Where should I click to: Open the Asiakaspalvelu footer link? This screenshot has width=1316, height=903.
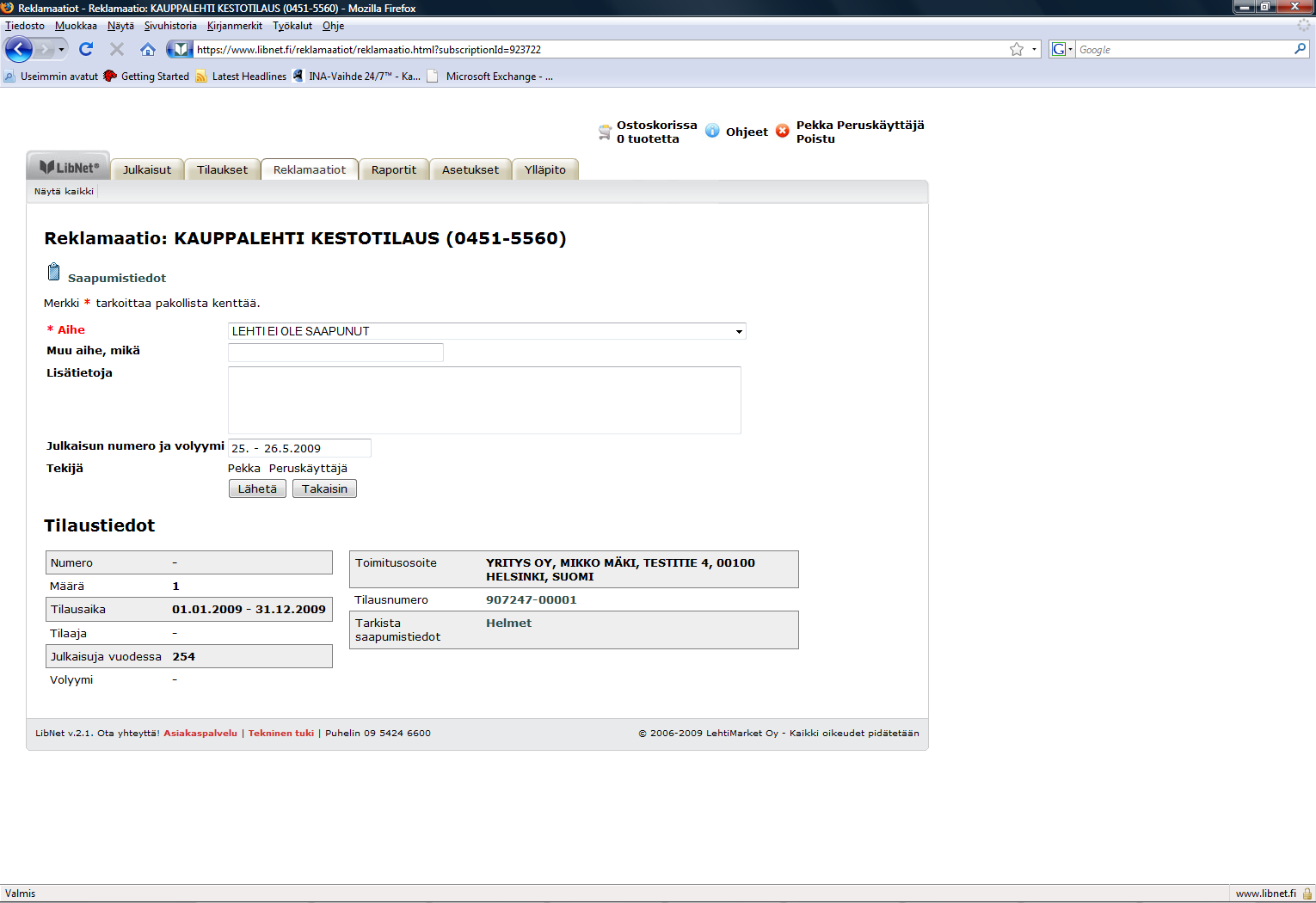click(x=200, y=733)
